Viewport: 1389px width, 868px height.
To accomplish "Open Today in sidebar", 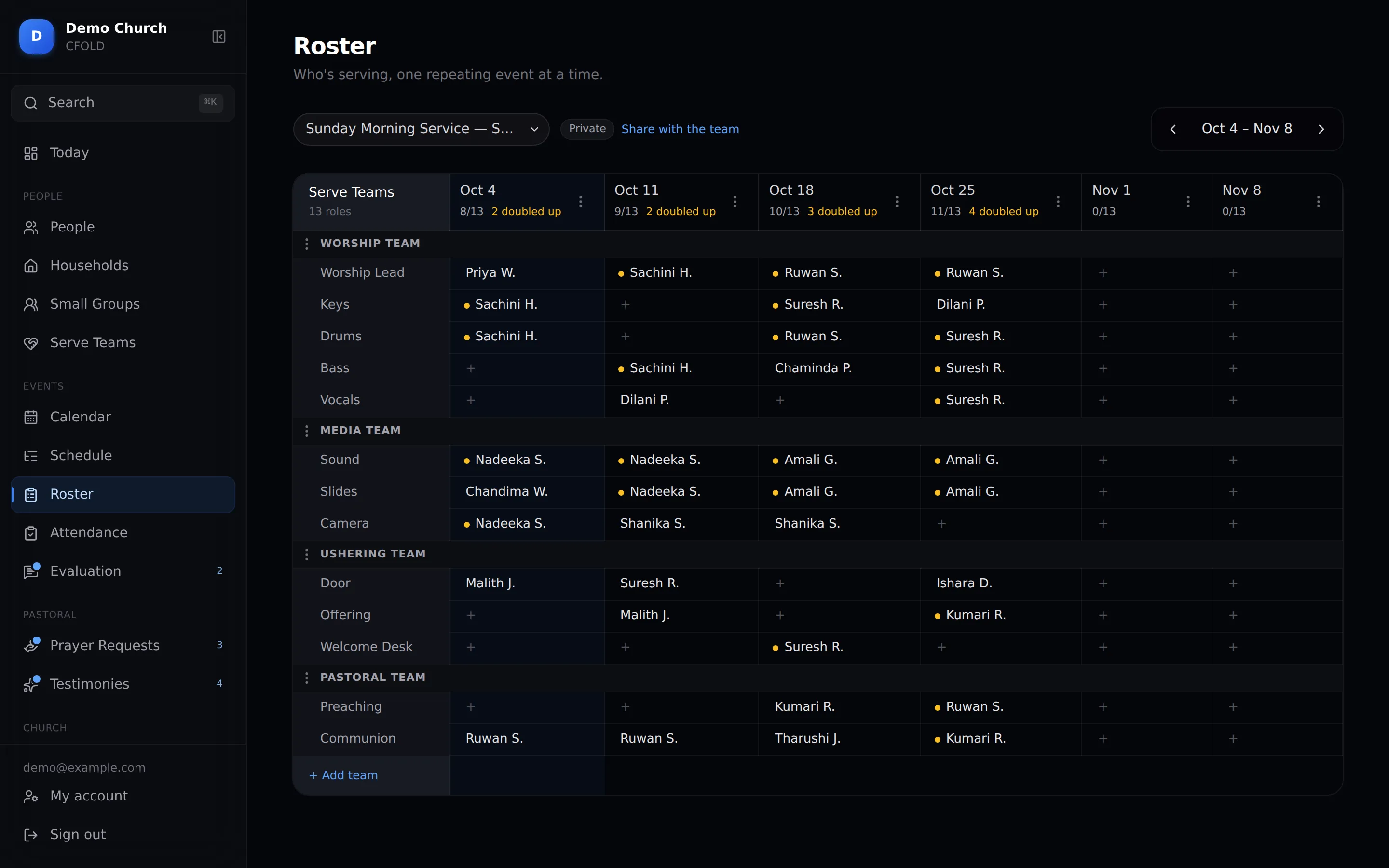I will click(123, 153).
